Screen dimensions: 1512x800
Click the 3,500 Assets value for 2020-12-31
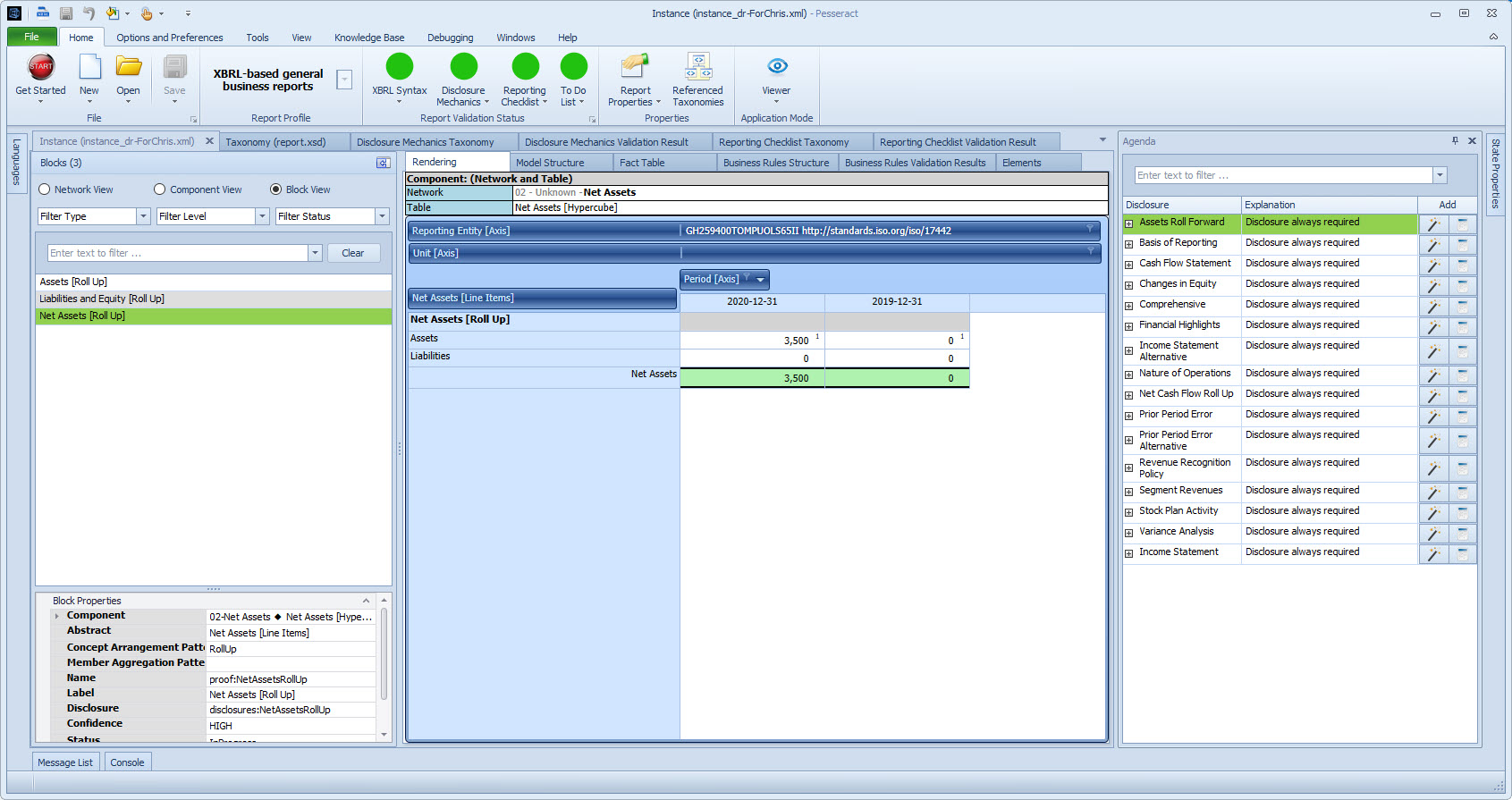click(796, 341)
